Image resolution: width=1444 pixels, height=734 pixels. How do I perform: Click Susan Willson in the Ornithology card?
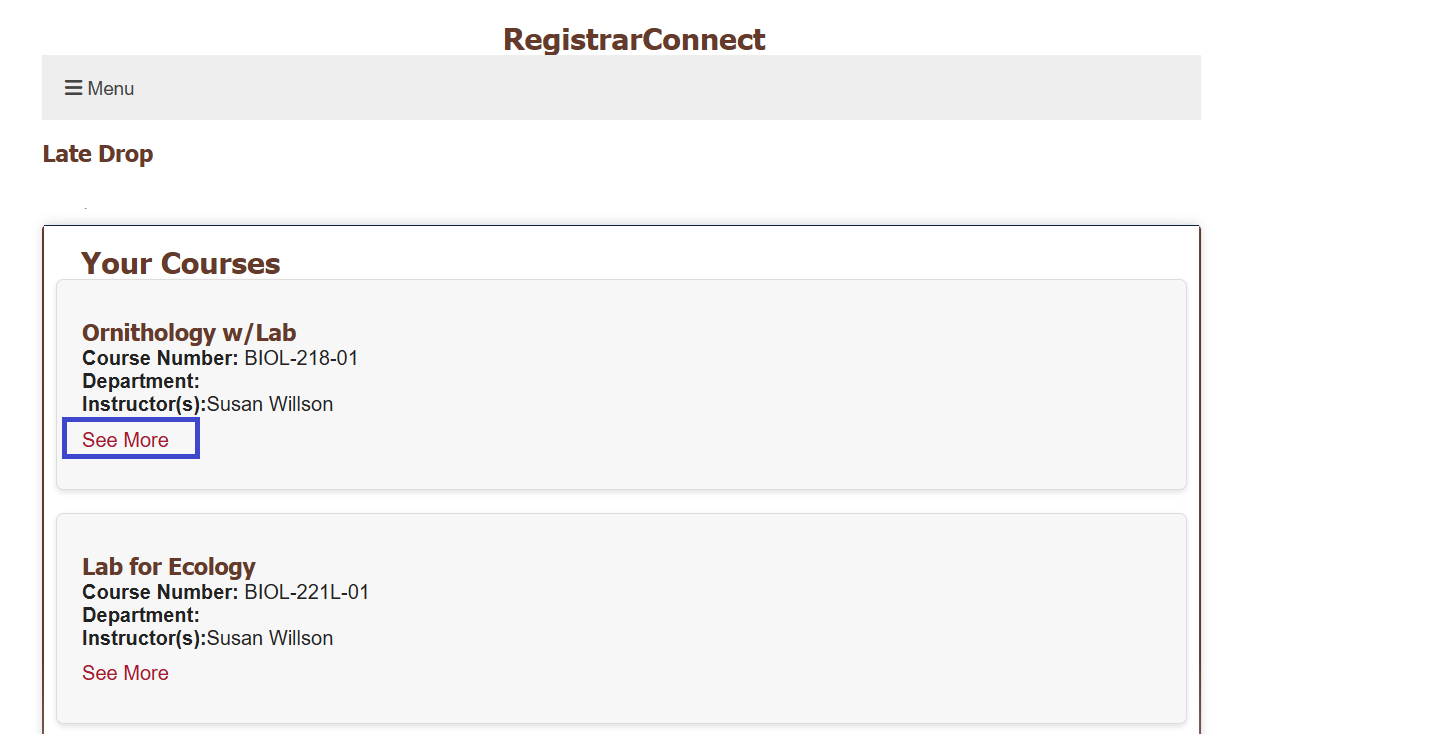click(x=270, y=404)
